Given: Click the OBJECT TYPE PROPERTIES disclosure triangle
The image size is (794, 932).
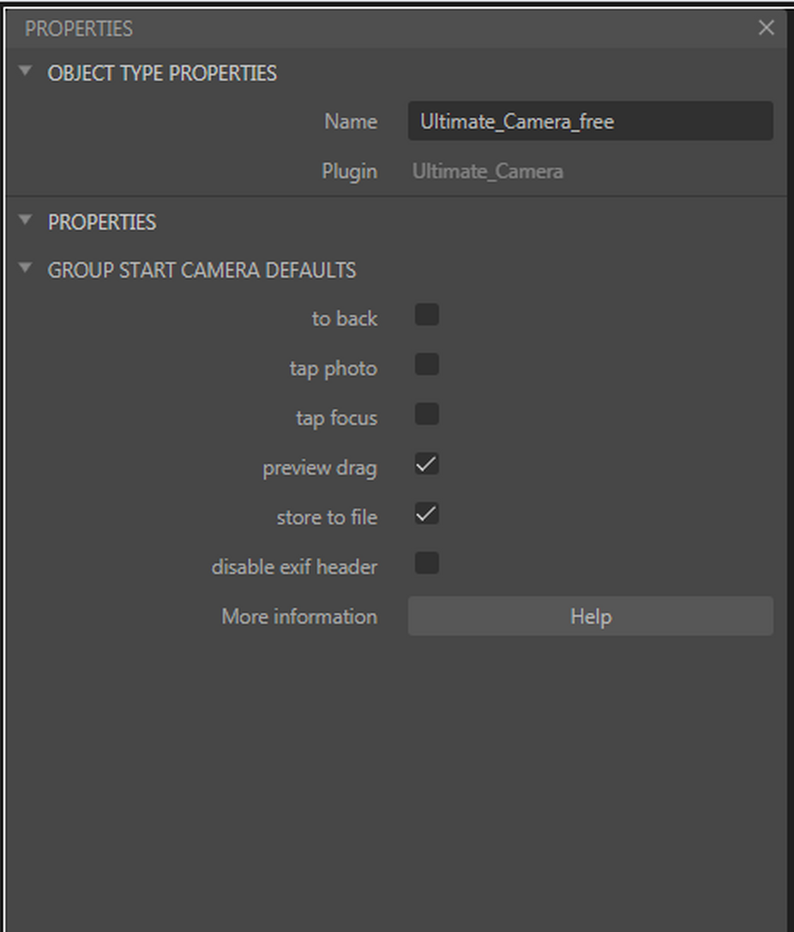Looking at the screenshot, I should 24,72.
